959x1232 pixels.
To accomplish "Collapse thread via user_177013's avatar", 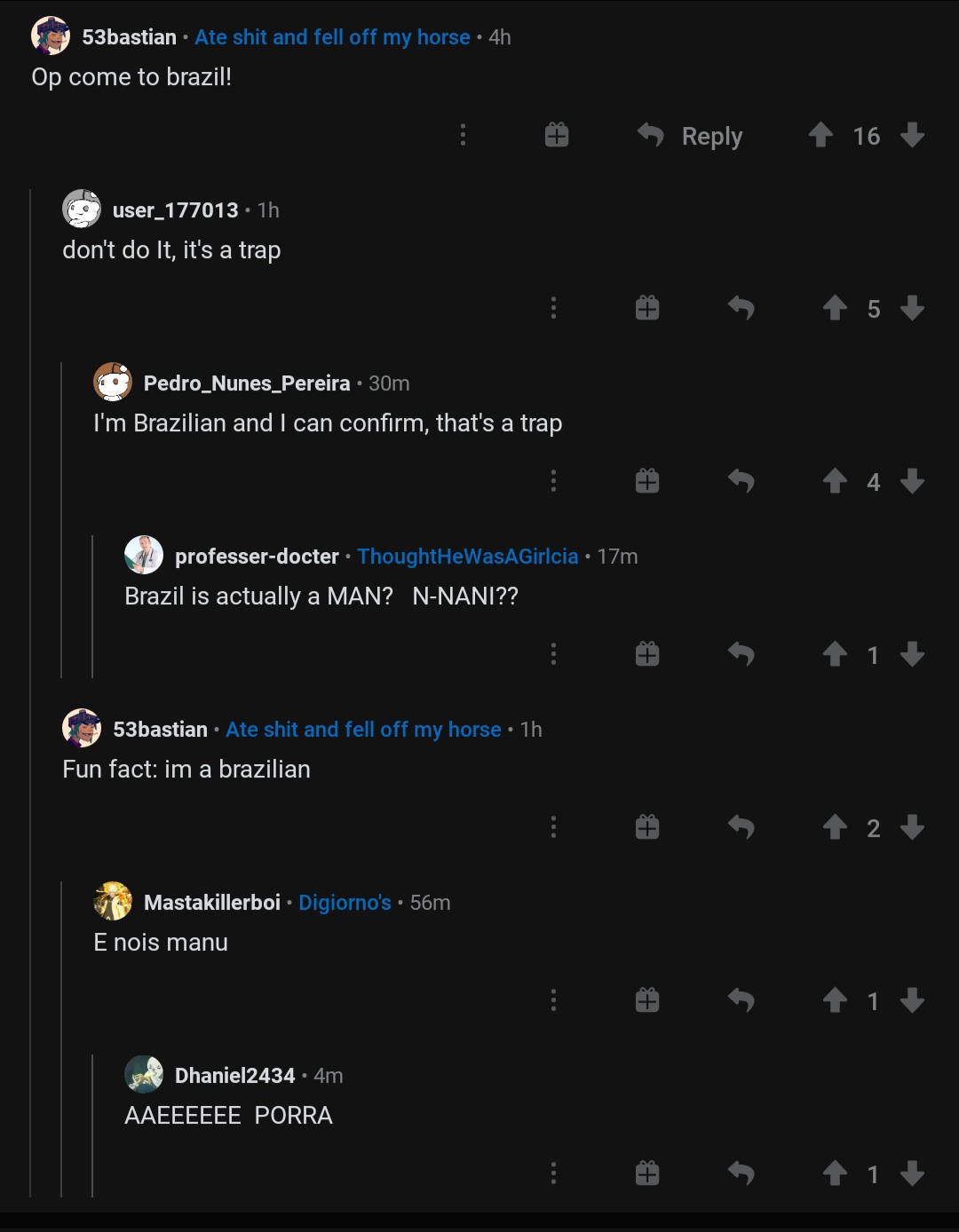I will pos(82,209).
